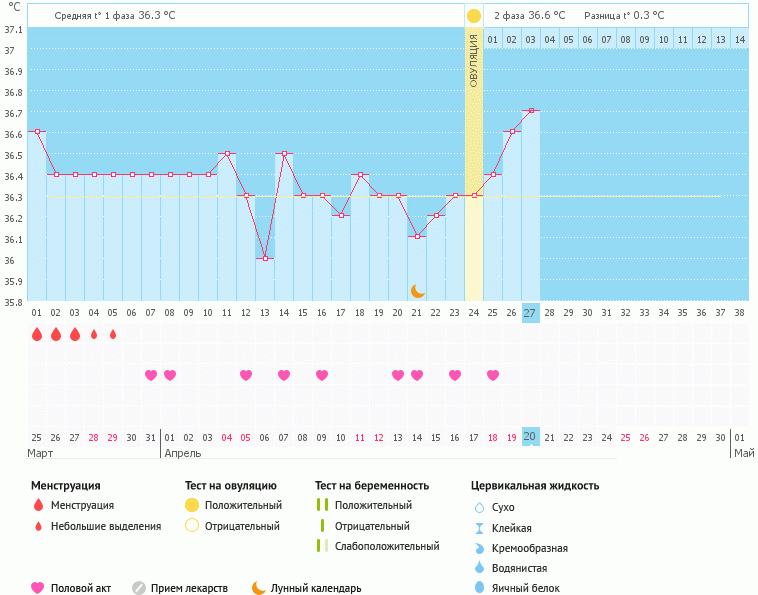Click the lowest temperature point on day 13
This screenshot has width=758, height=595.
[265, 258]
